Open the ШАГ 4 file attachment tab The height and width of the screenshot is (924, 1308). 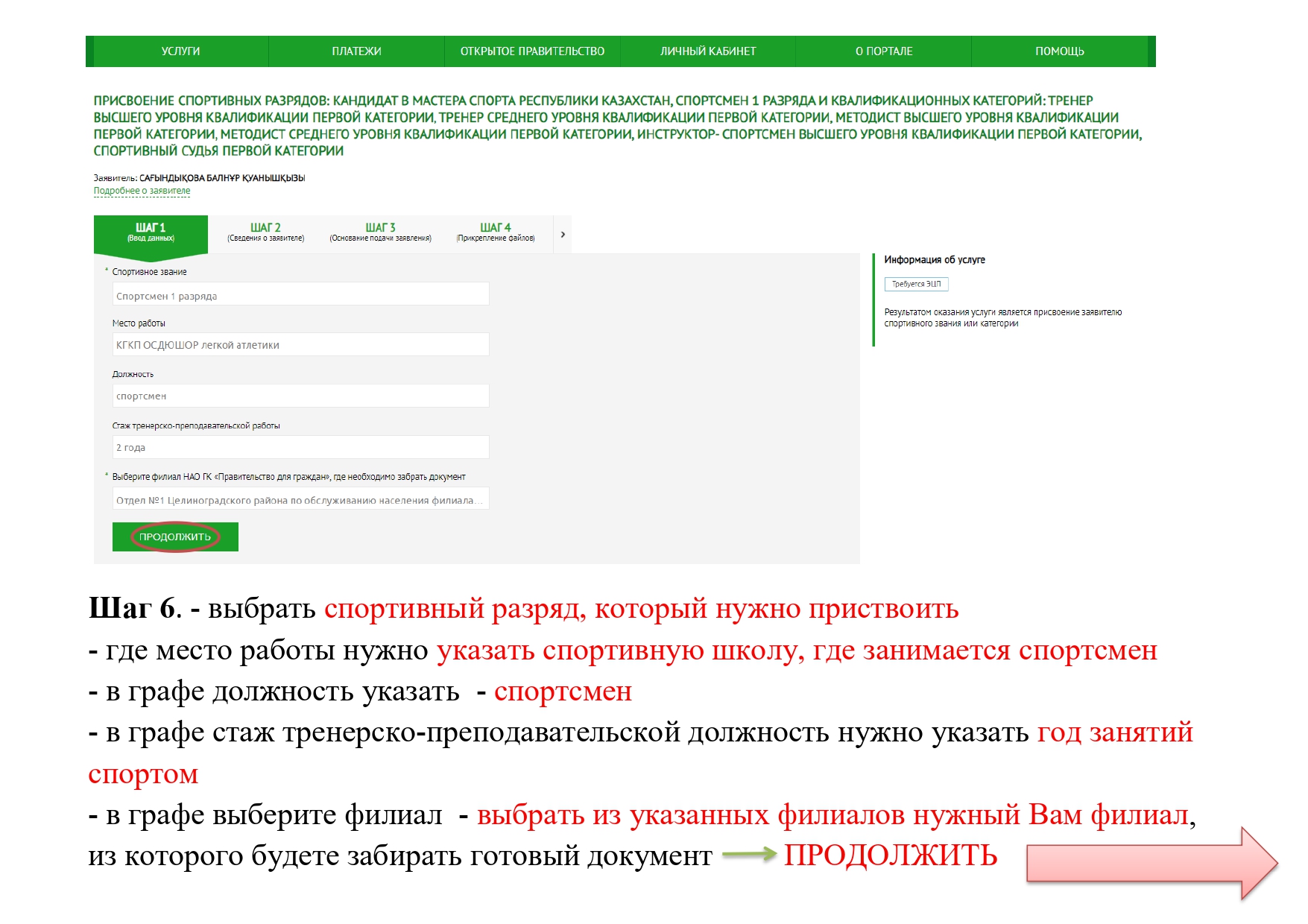496,232
